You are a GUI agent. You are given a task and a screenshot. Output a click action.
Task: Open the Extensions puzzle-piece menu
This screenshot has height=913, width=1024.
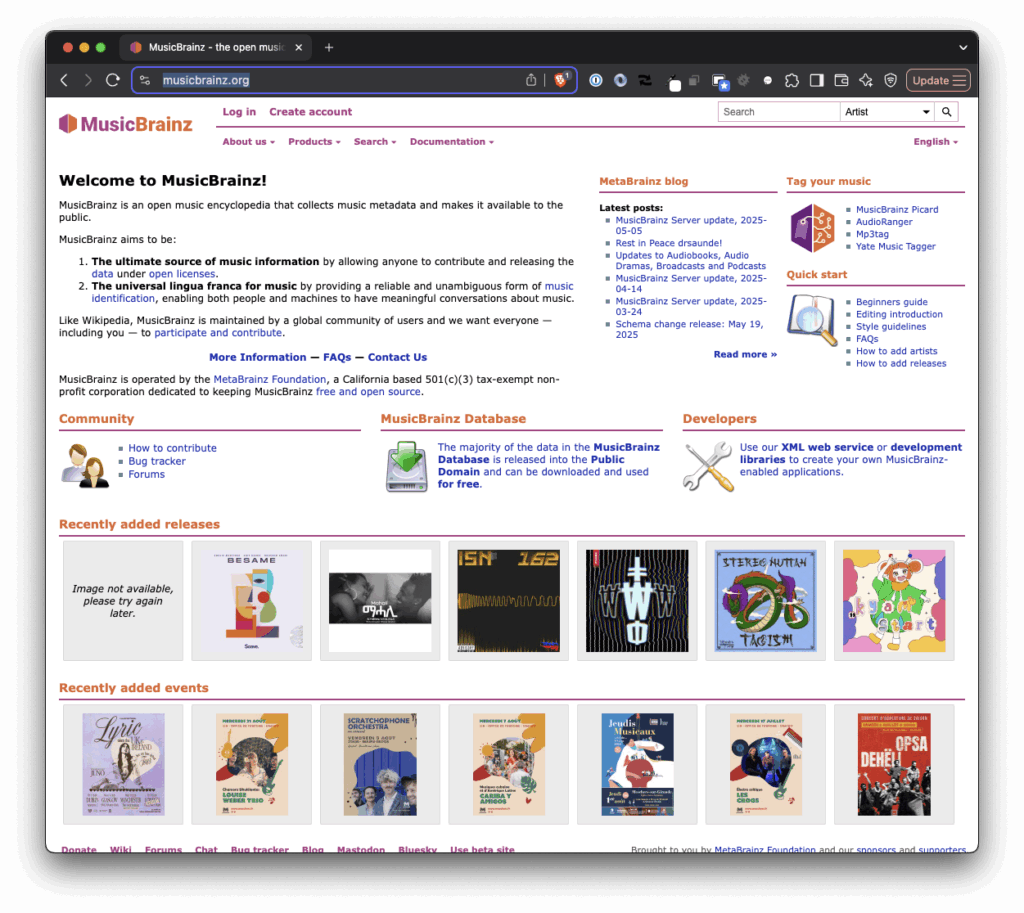[x=792, y=80]
